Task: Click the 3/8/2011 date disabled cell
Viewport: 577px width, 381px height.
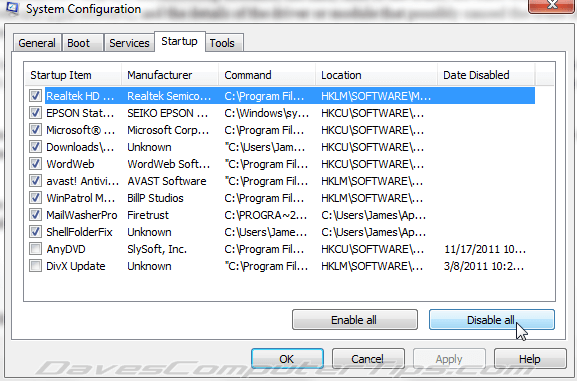Action: pyautogui.click(x=484, y=266)
